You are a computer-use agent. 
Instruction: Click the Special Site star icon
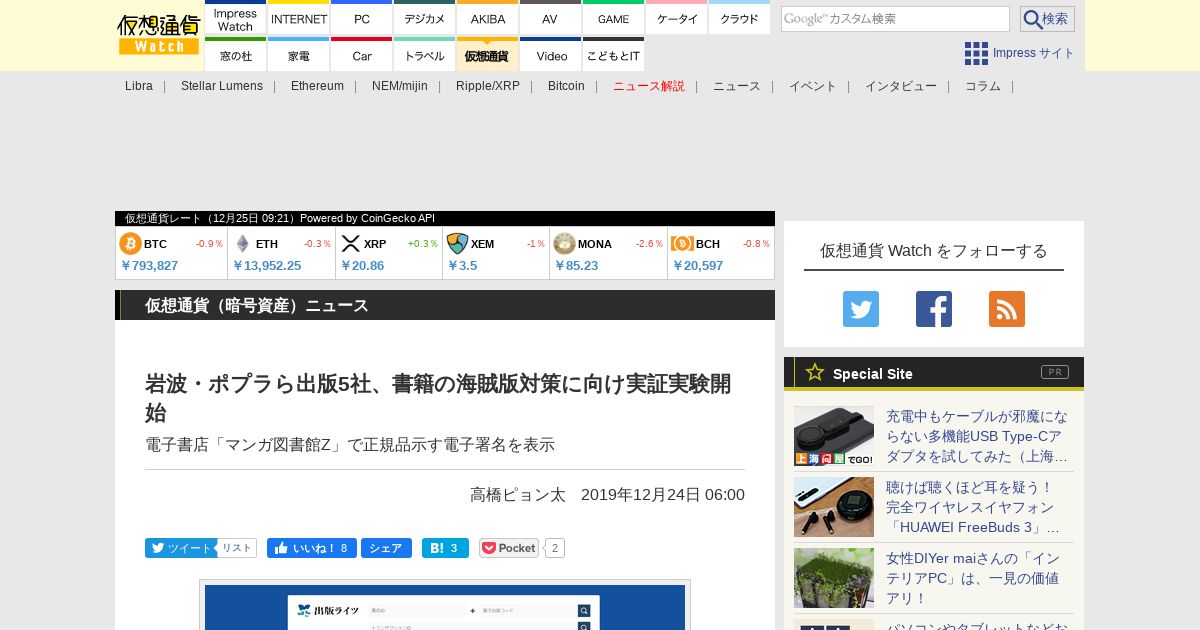[815, 372]
